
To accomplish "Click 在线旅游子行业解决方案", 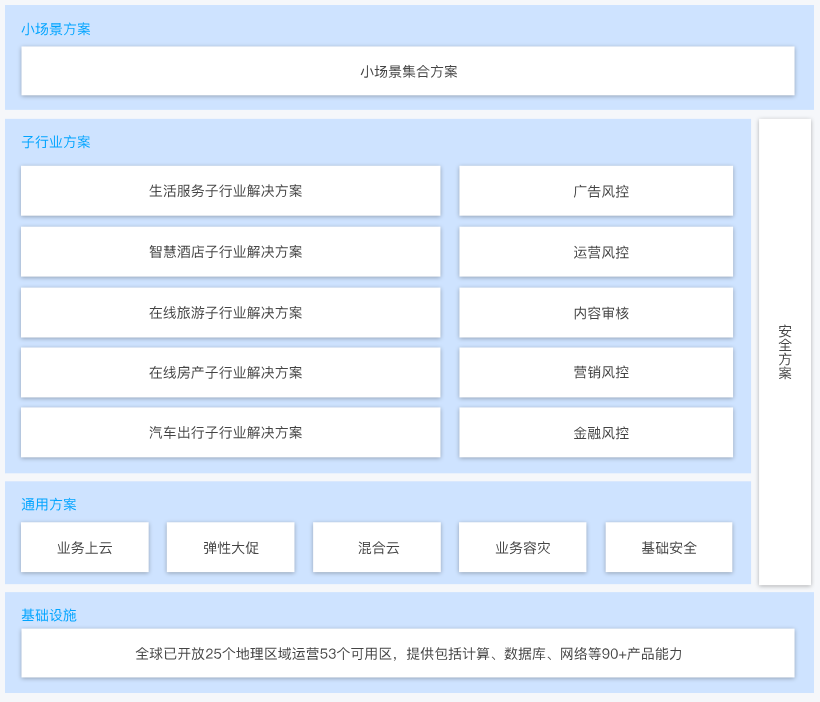I will point(230,312).
